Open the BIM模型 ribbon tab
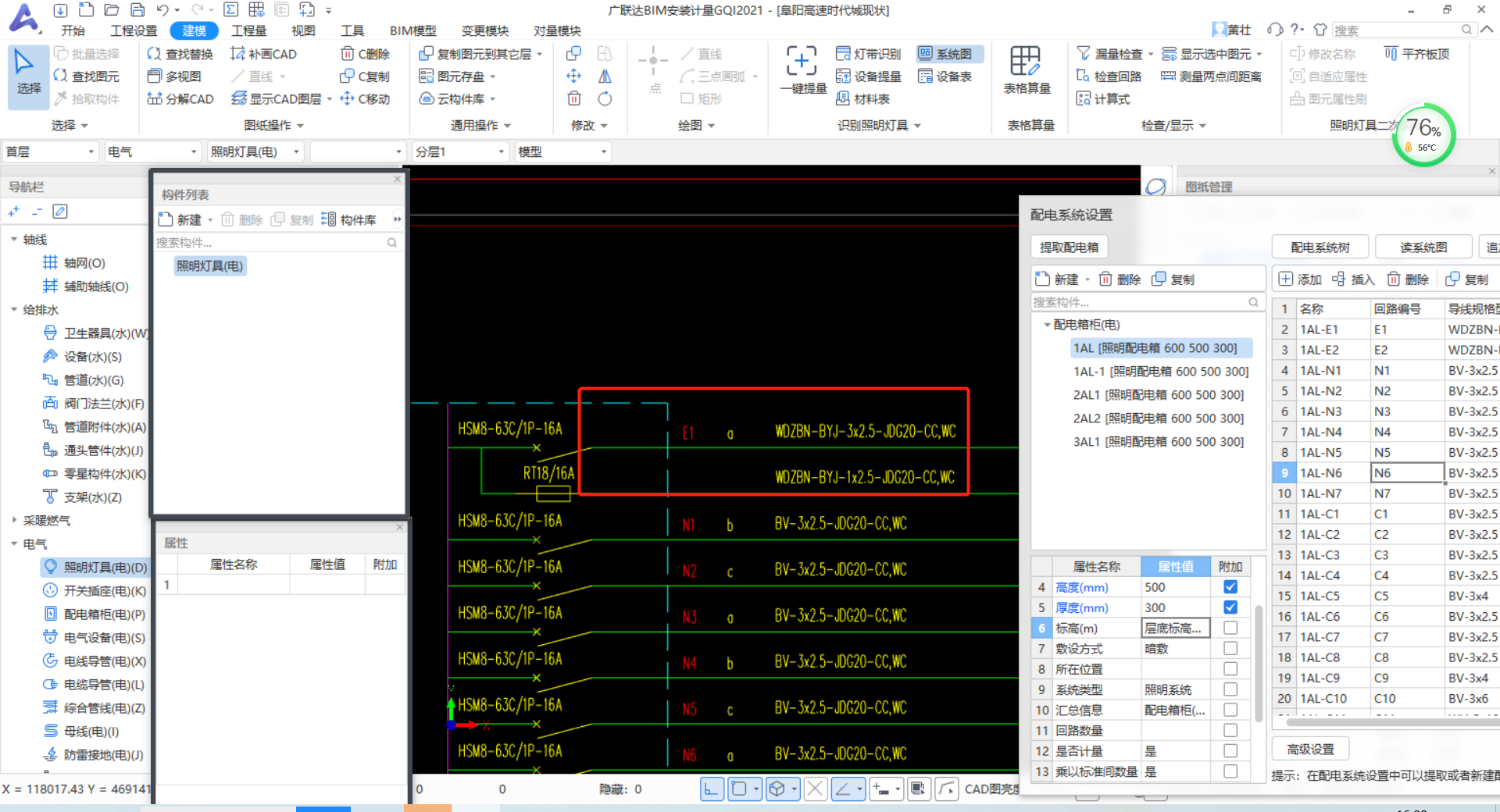 point(412,30)
